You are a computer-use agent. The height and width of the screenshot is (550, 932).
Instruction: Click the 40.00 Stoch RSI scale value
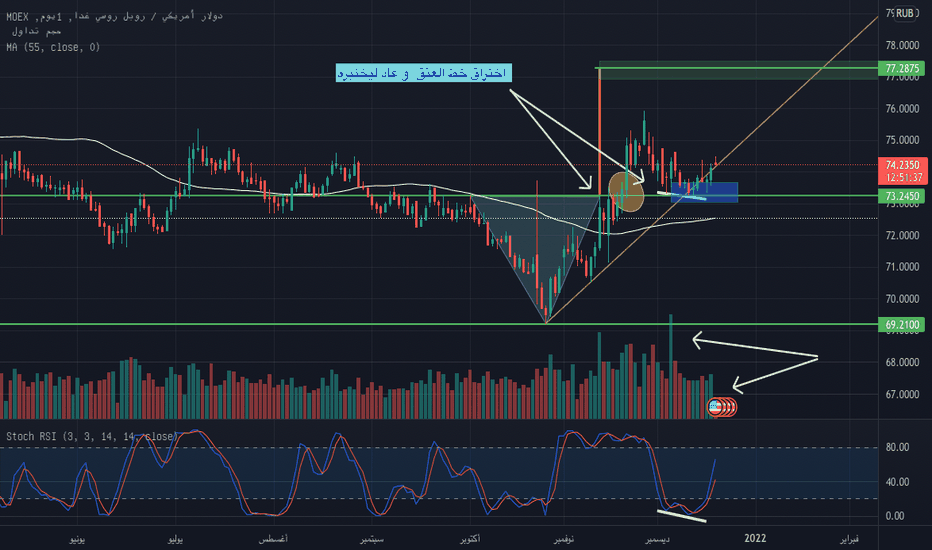coord(898,482)
